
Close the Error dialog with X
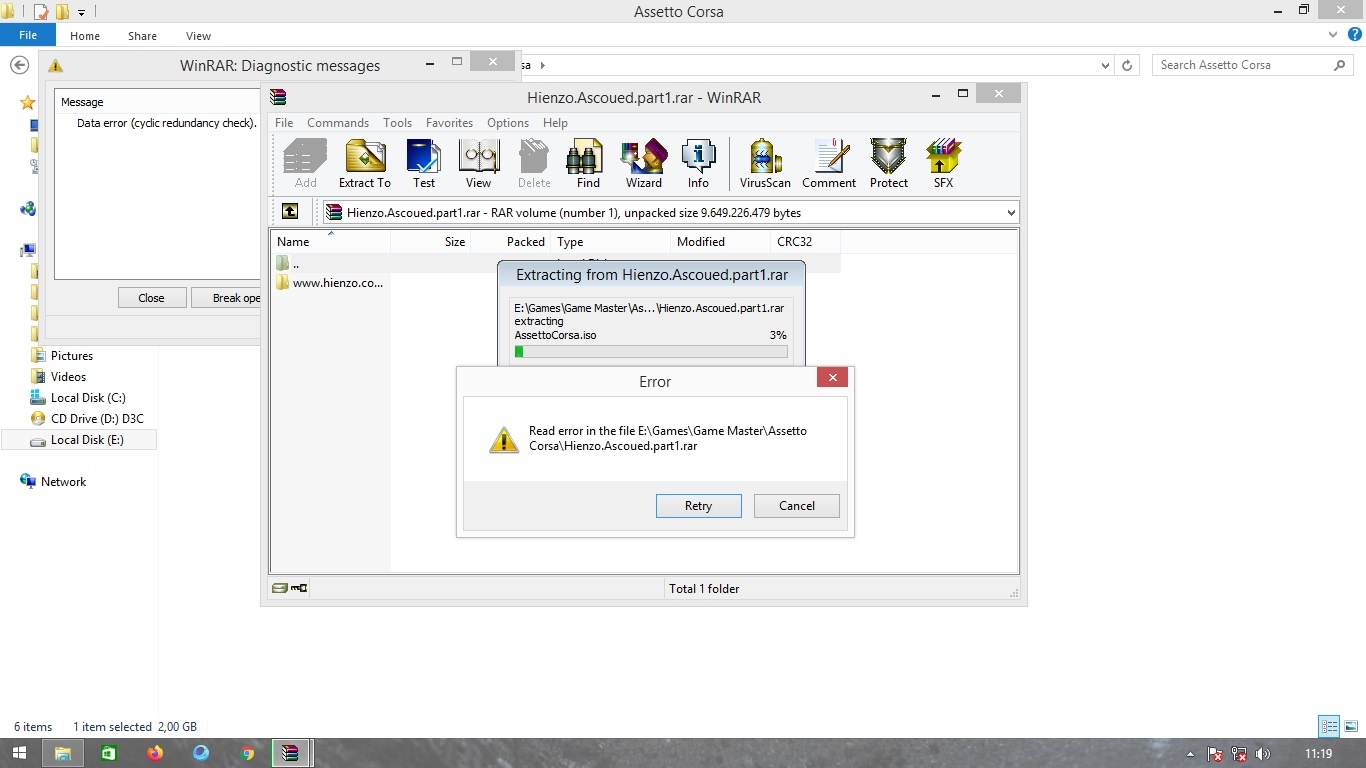click(832, 377)
